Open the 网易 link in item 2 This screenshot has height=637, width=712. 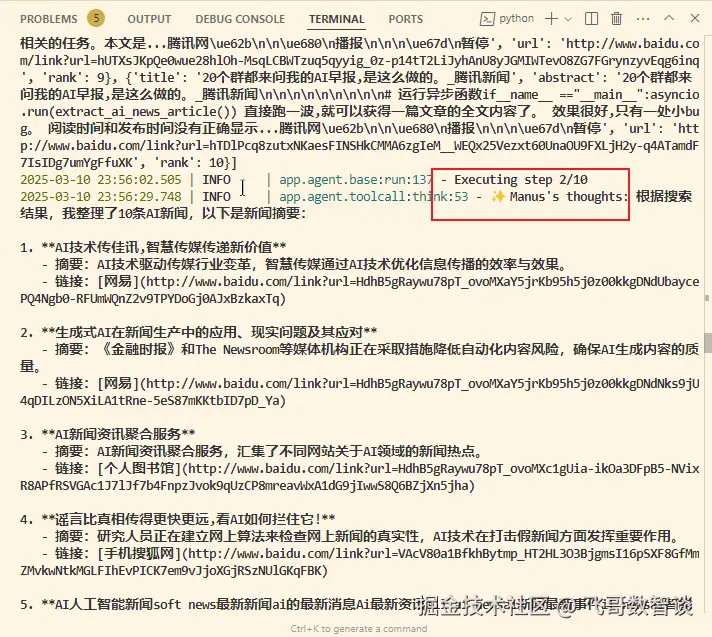360,392
